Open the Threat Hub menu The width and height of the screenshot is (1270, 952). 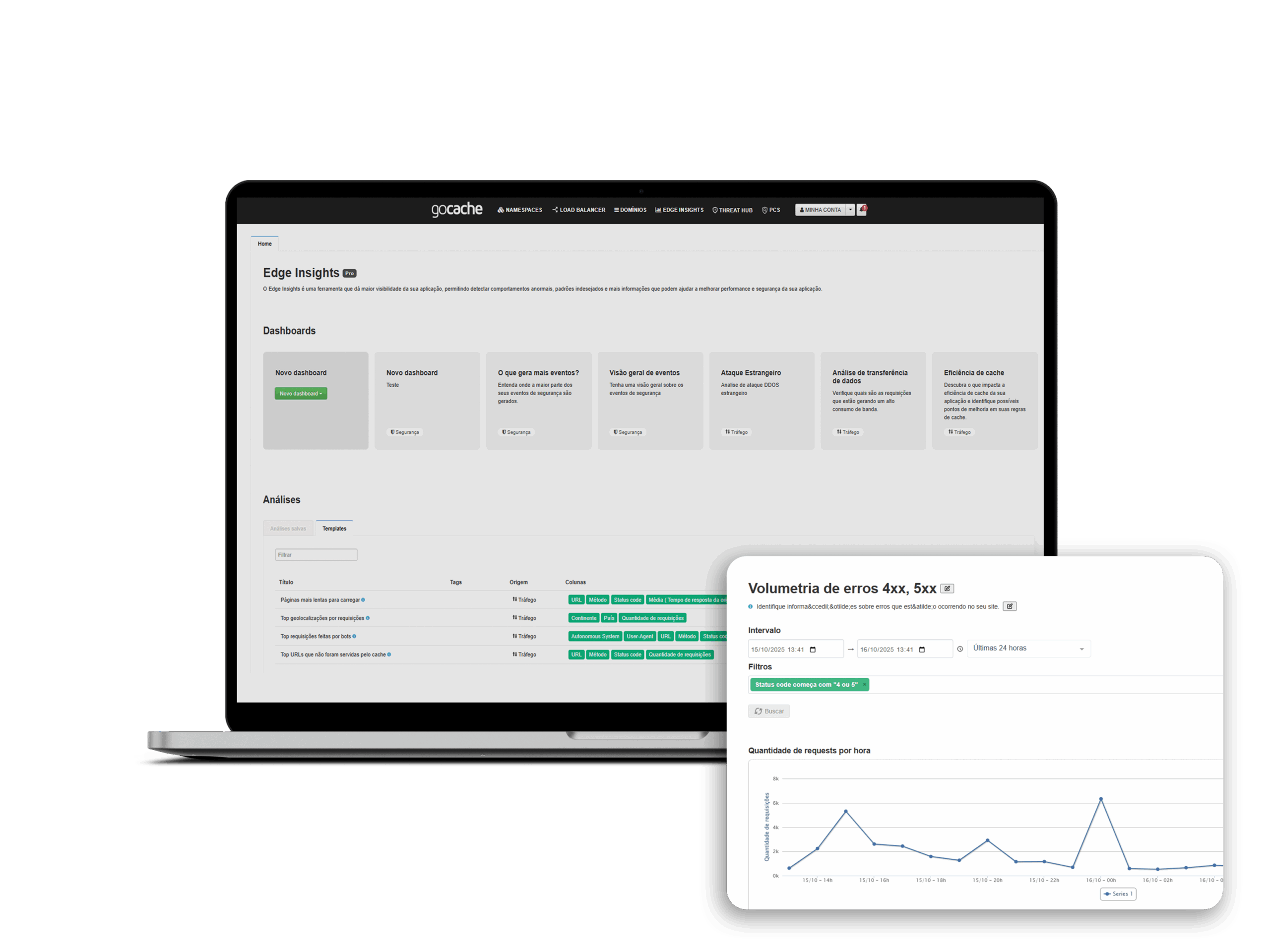pyautogui.click(x=732, y=210)
